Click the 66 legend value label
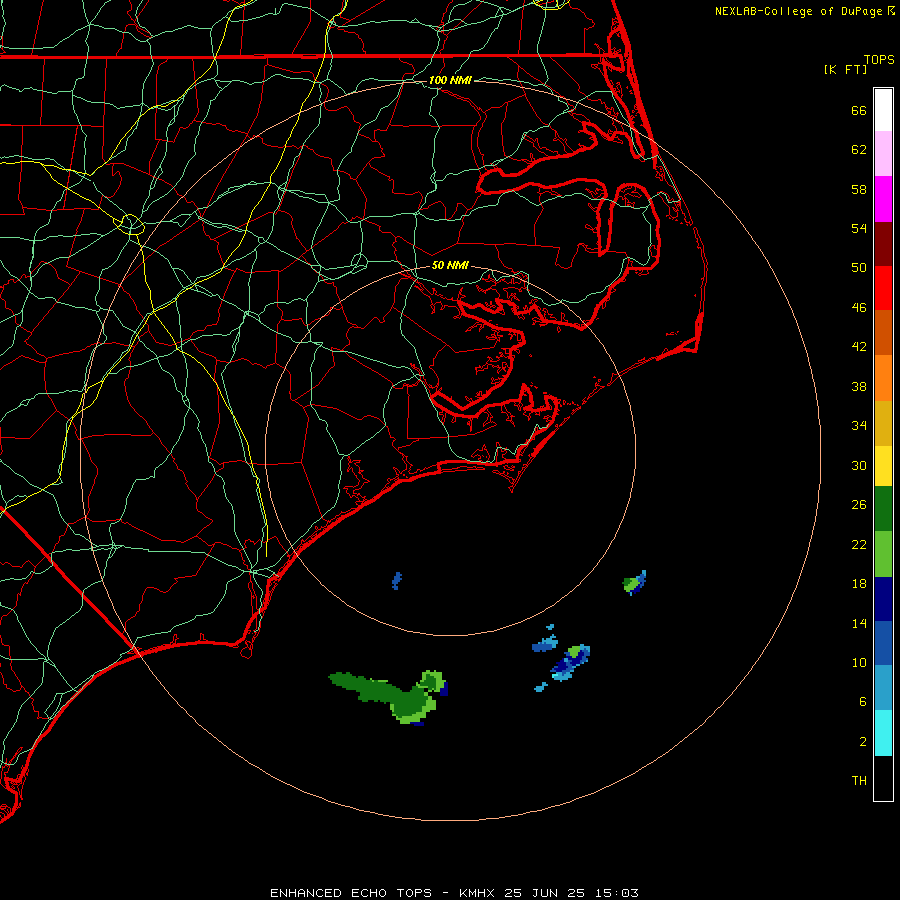The width and height of the screenshot is (900, 900). [x=859, y=110]
